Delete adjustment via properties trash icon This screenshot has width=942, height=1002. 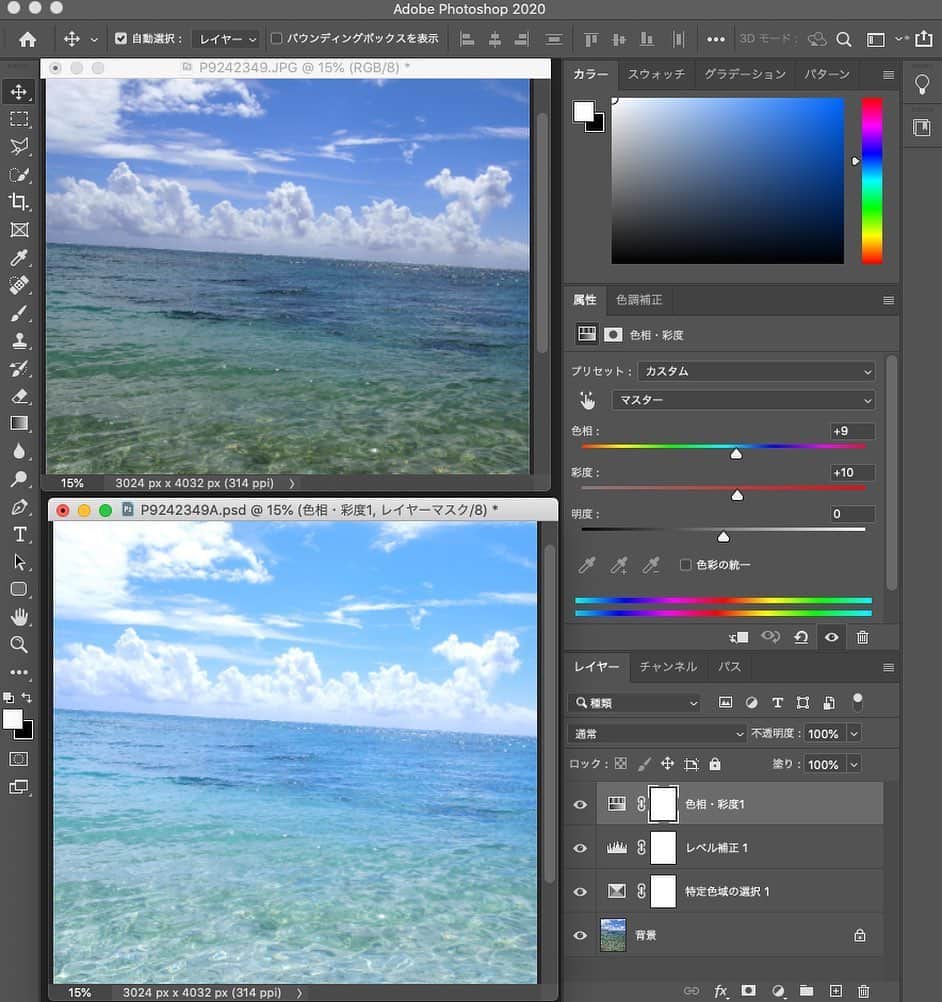click(x=862, y=637)
